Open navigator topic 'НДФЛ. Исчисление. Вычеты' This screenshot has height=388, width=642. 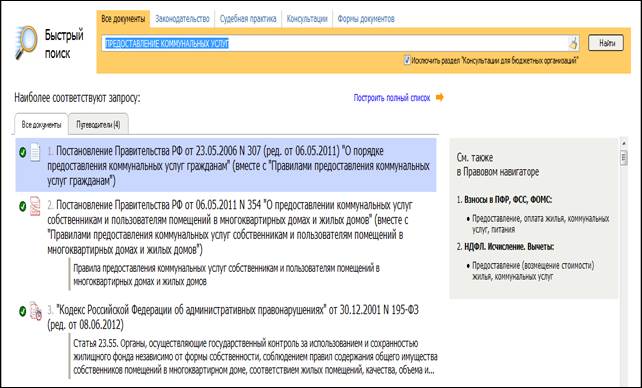tap(509, 247)
